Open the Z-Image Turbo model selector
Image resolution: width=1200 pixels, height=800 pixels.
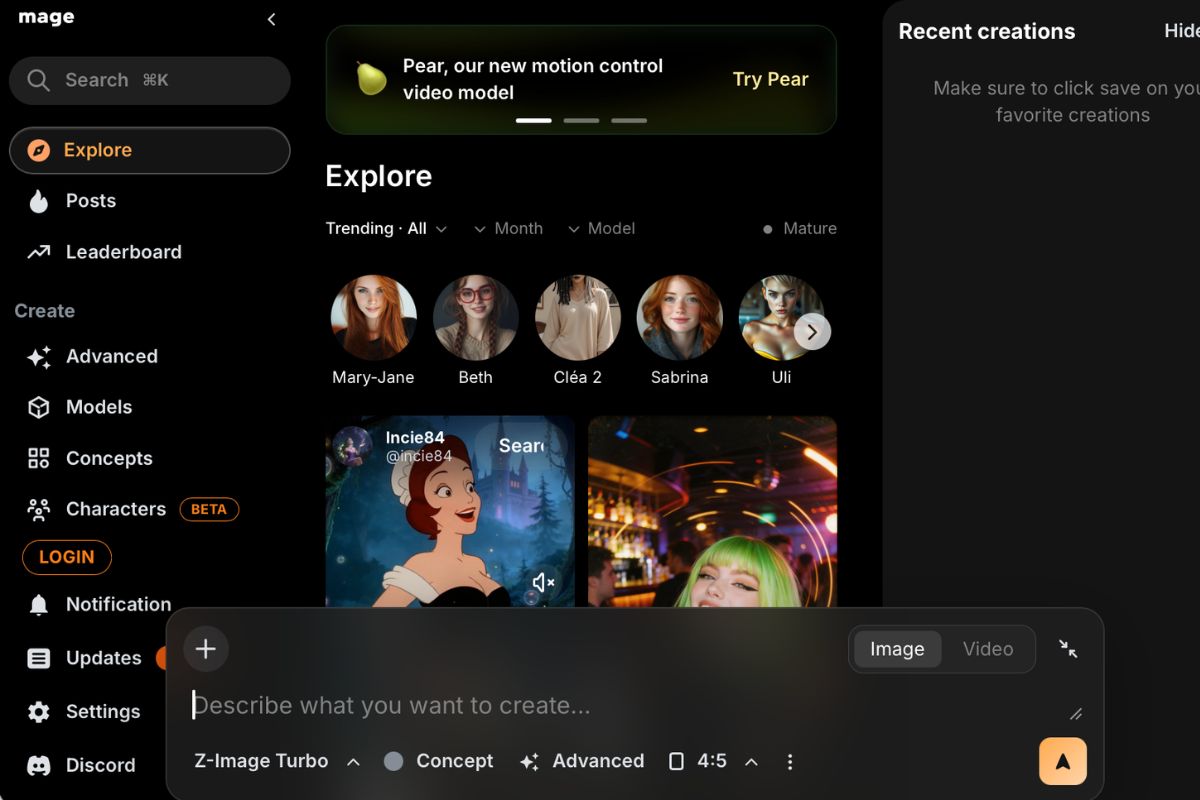click(276, 762)
